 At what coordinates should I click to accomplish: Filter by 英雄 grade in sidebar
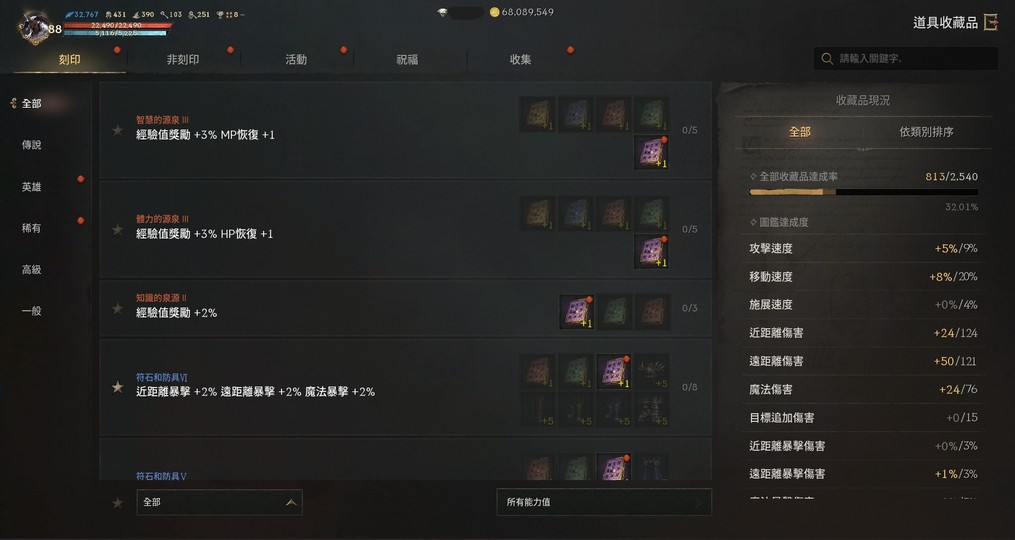[x=31, y=186]
